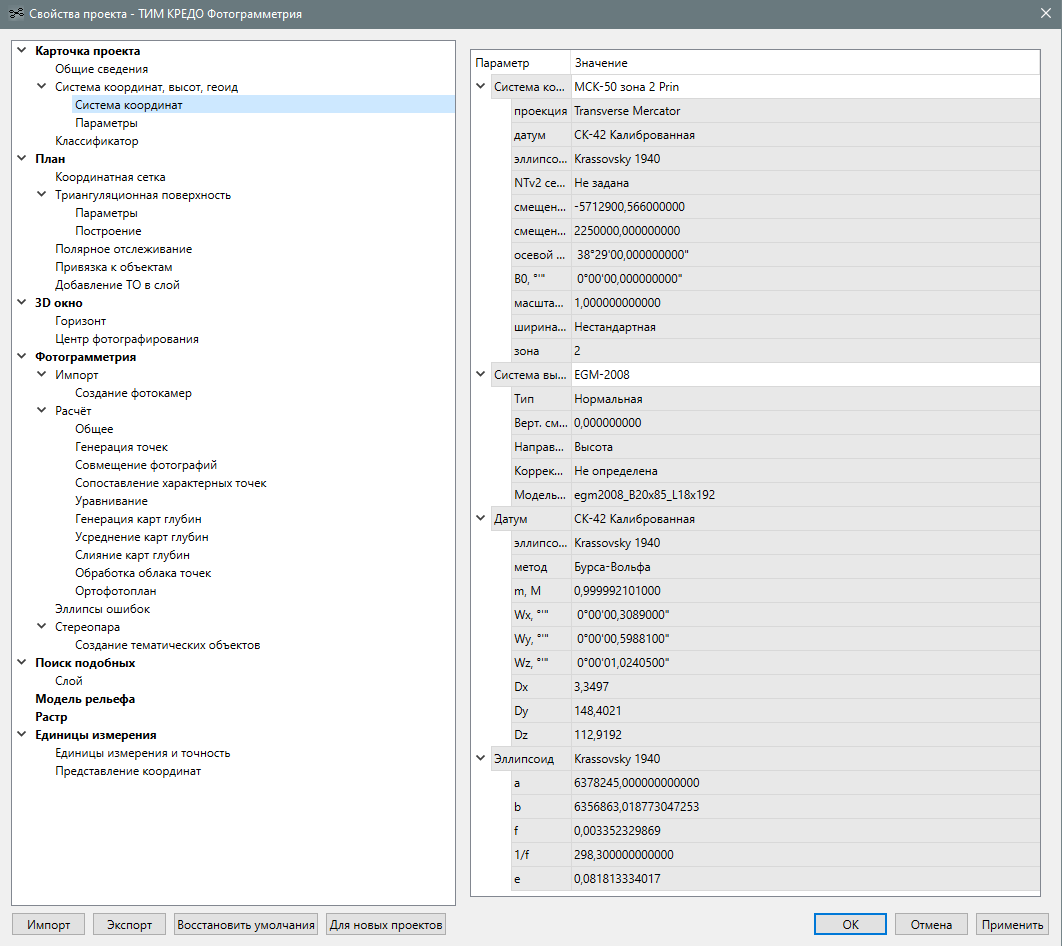Open Построение under Триангуляционная поверхность
Screen dimensions: 1062x946
click(108, 231)
